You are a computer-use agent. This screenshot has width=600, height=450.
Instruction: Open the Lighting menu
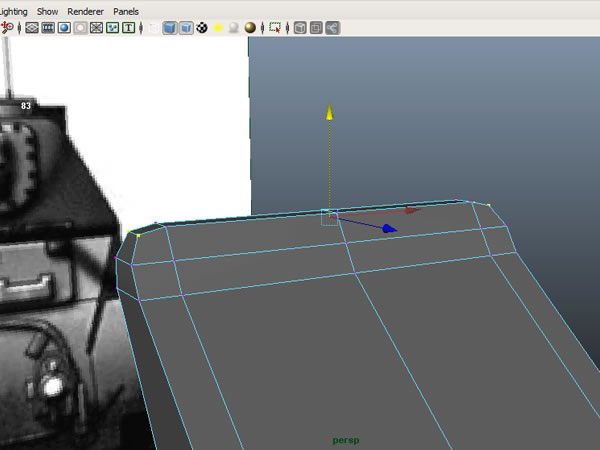(x=14, y=10)
